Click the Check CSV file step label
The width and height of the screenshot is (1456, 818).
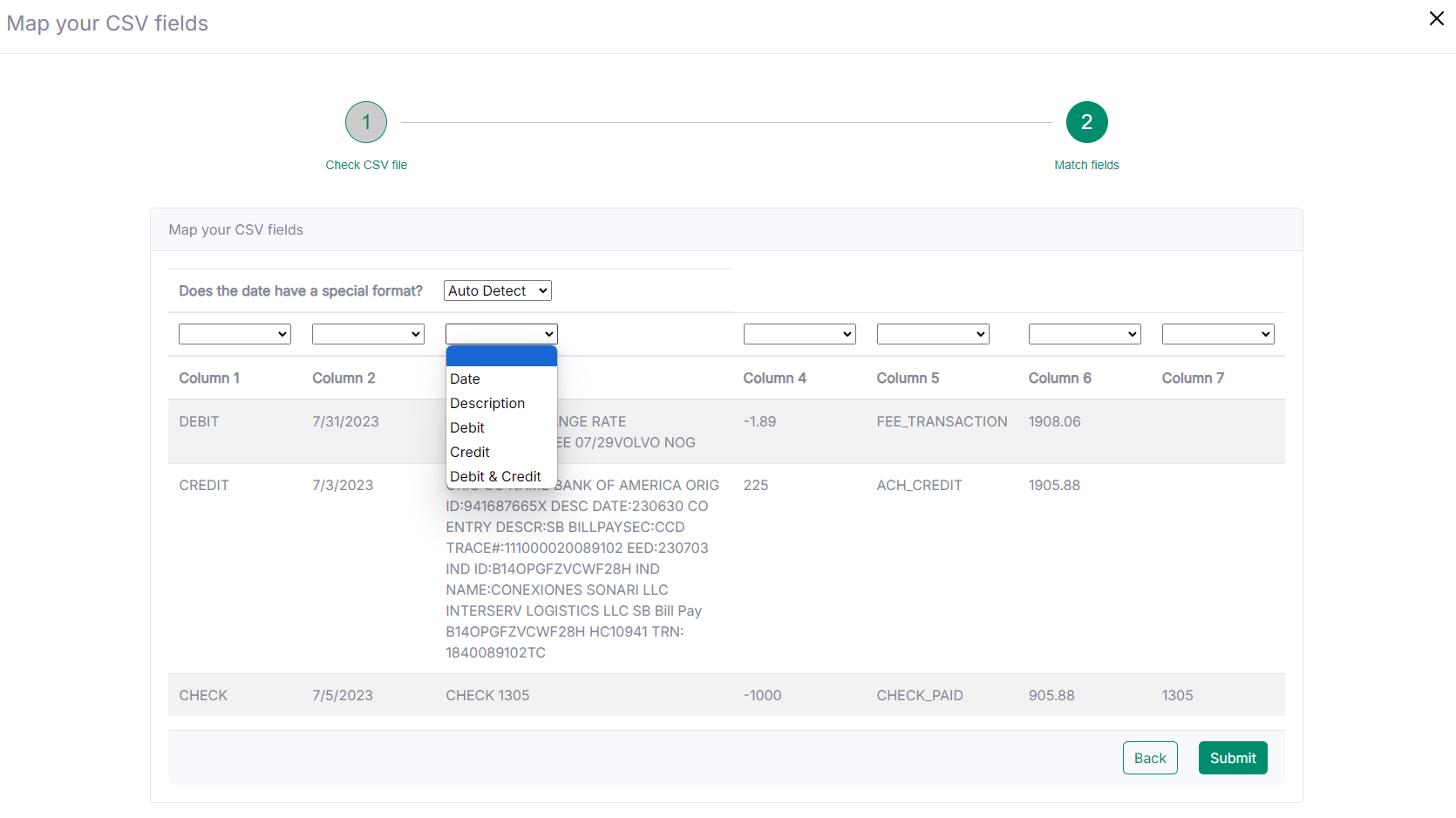tap(366, 165)
